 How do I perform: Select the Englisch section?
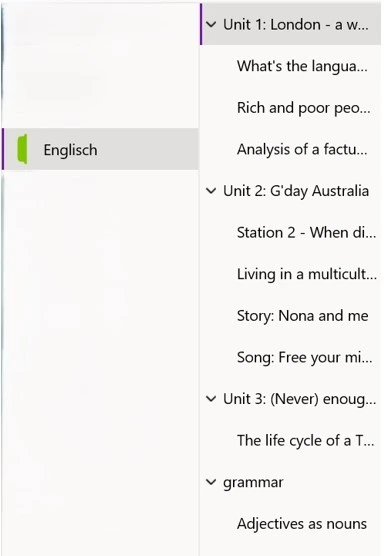[100, 149]
